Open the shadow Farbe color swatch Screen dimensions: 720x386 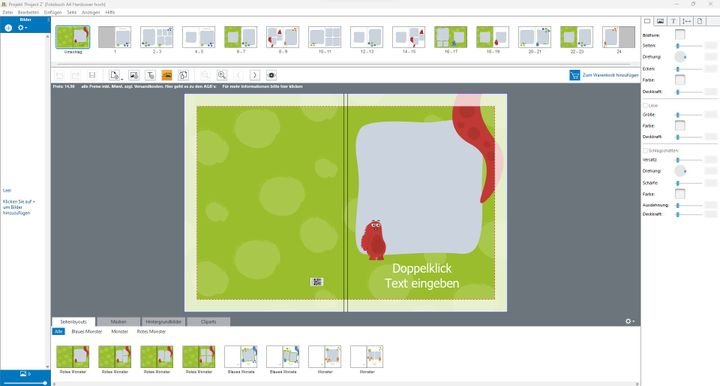pyautogui.click(x=680, y=194)
